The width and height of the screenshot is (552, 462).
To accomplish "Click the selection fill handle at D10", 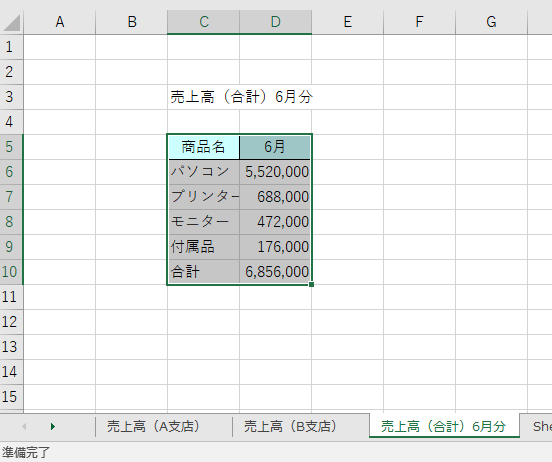I will point(311,285).
